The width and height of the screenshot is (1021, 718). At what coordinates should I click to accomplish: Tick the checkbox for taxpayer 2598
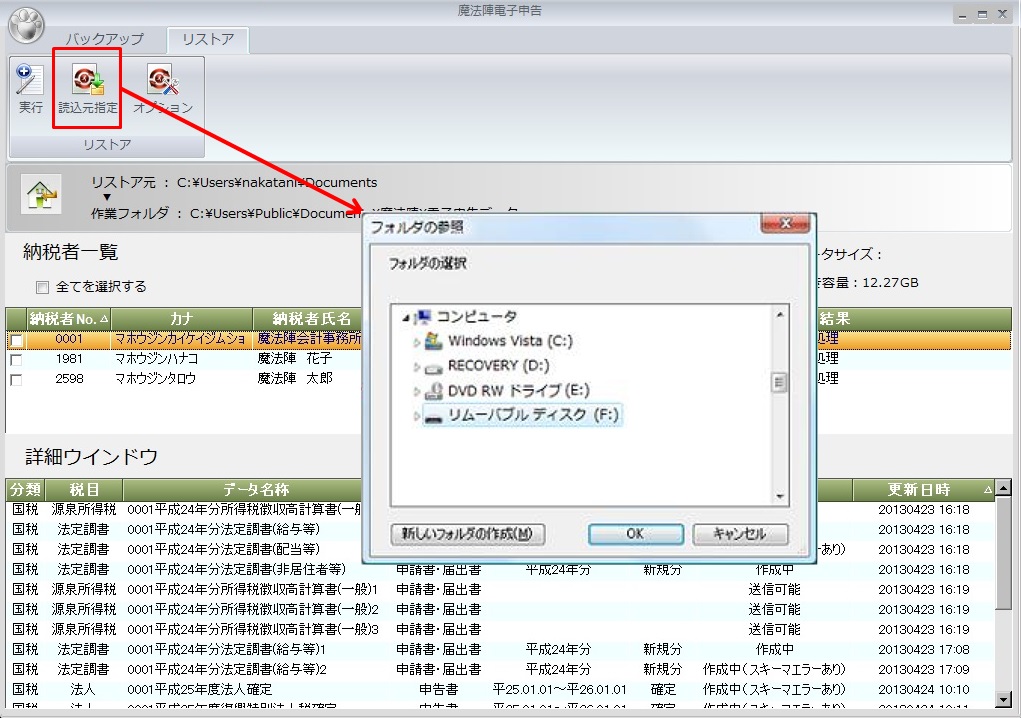(16, 380)
